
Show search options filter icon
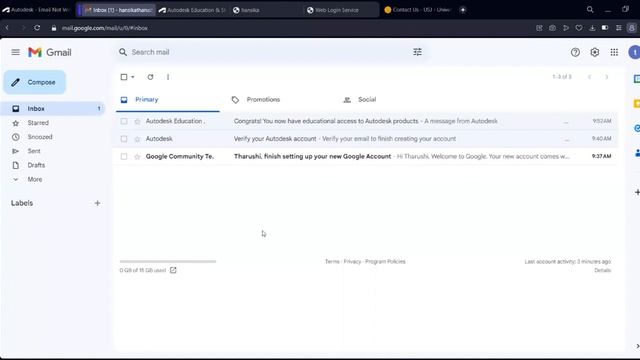(417, 52)
